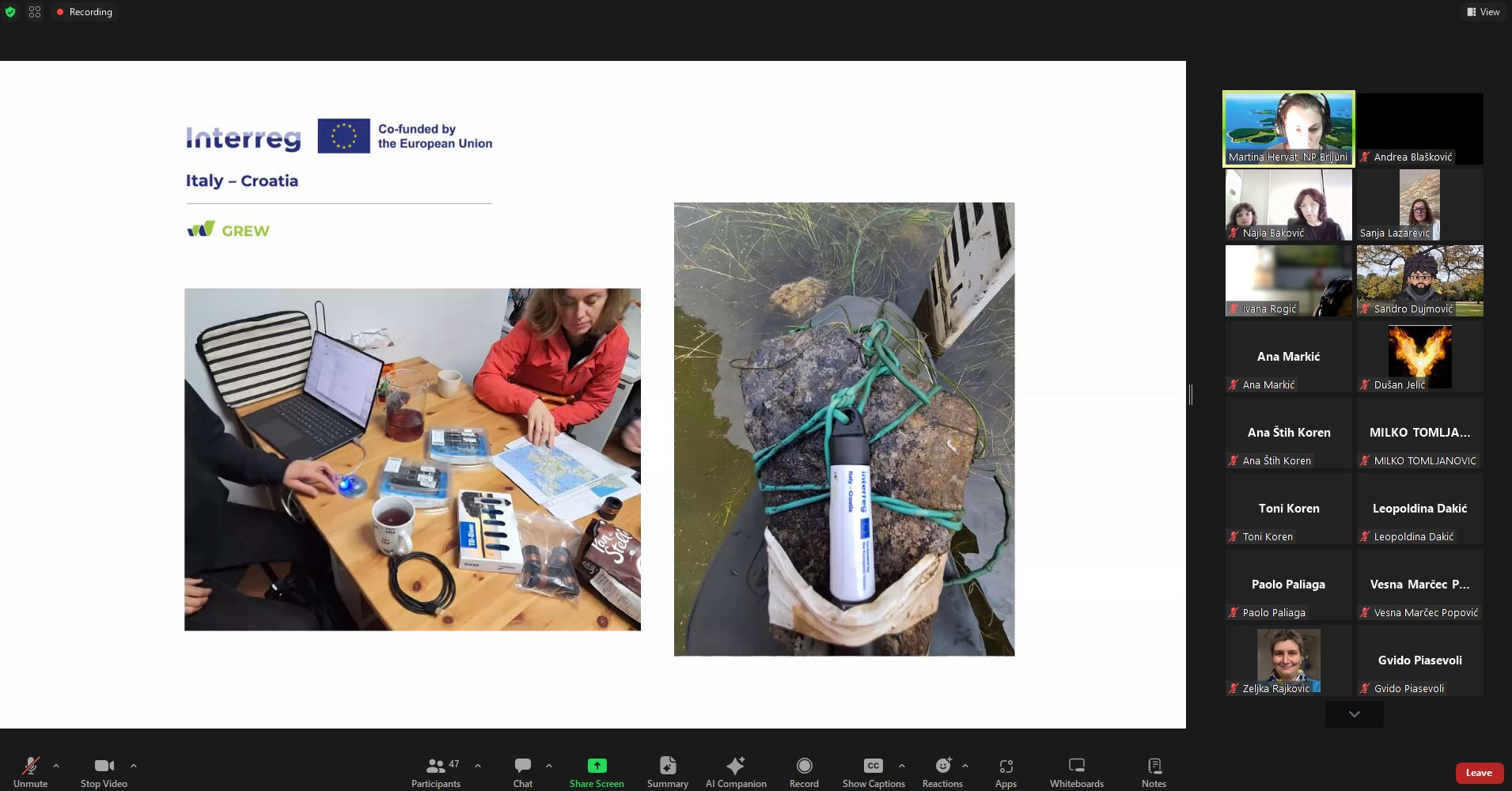Expand audio options arrow next to Unmute
This screenshot has height=791, width=1512.
[56, 766]
